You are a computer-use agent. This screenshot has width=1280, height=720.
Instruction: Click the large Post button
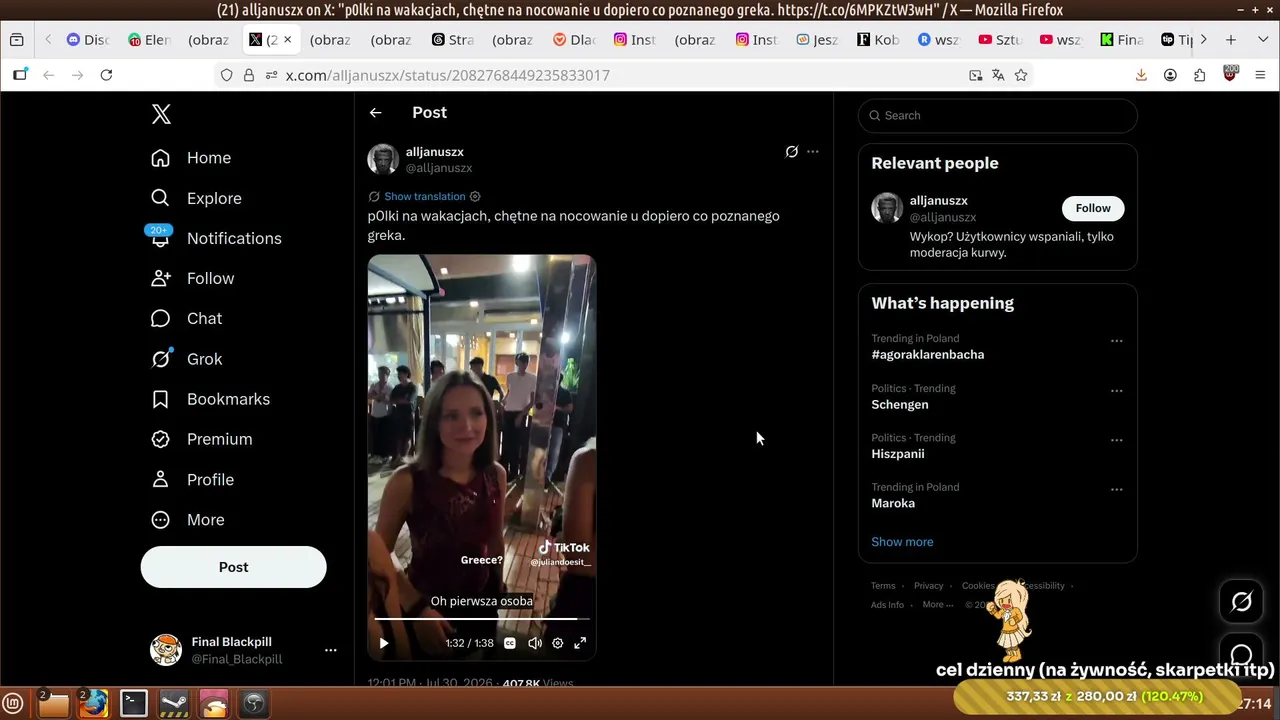pyautogui.click(x=233, y=567)
